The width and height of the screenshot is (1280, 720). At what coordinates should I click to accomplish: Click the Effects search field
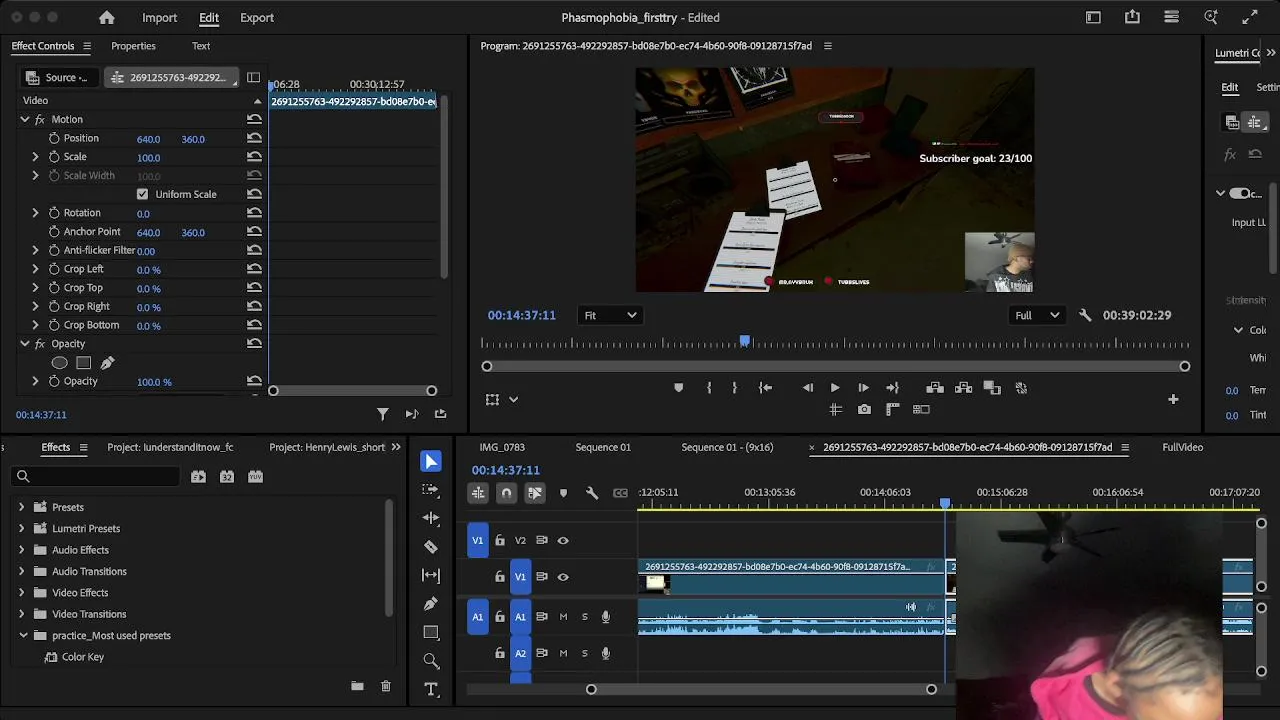(97, 476)
